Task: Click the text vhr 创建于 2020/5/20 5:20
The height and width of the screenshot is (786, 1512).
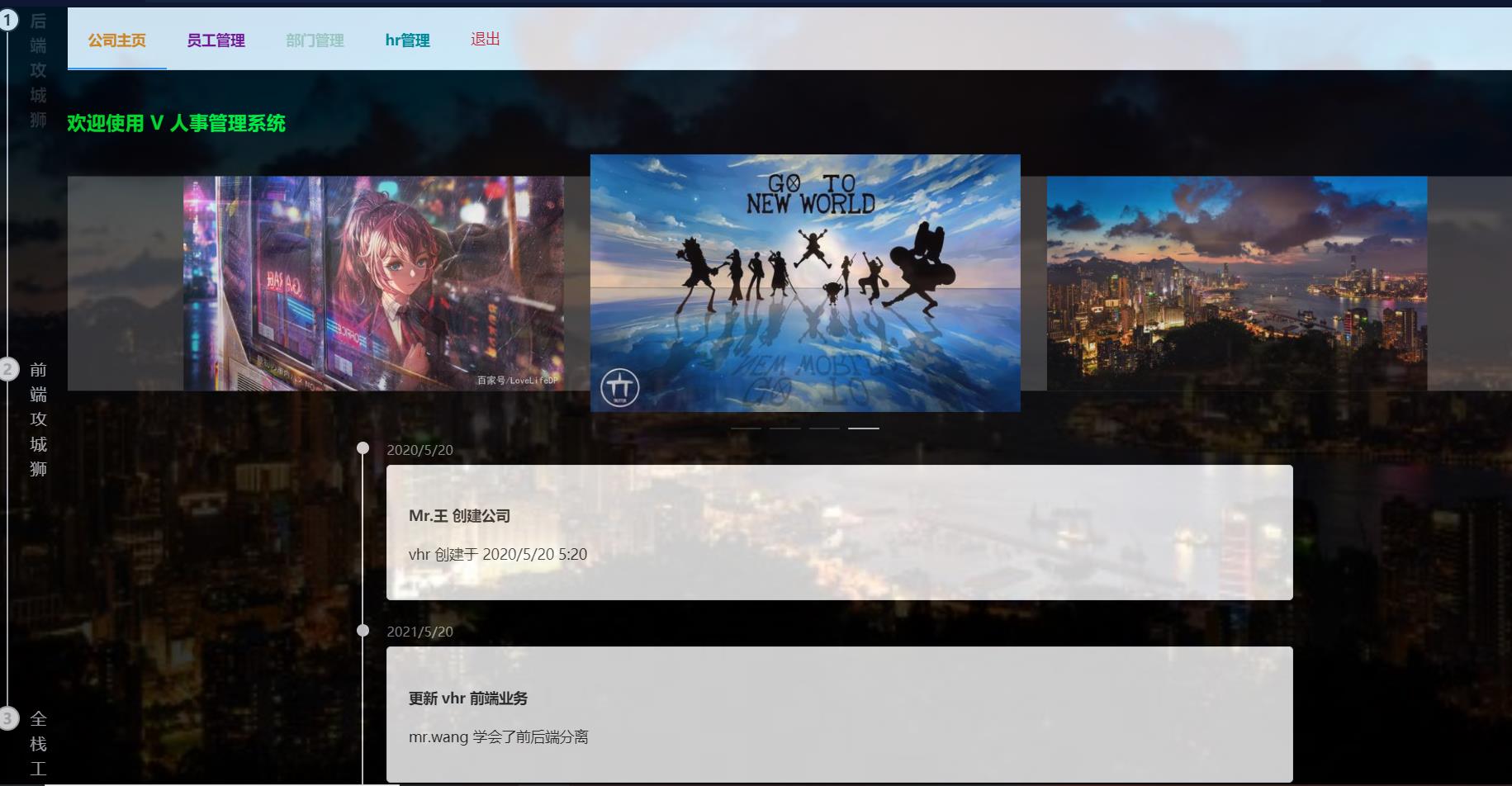Action: point(498,554)
